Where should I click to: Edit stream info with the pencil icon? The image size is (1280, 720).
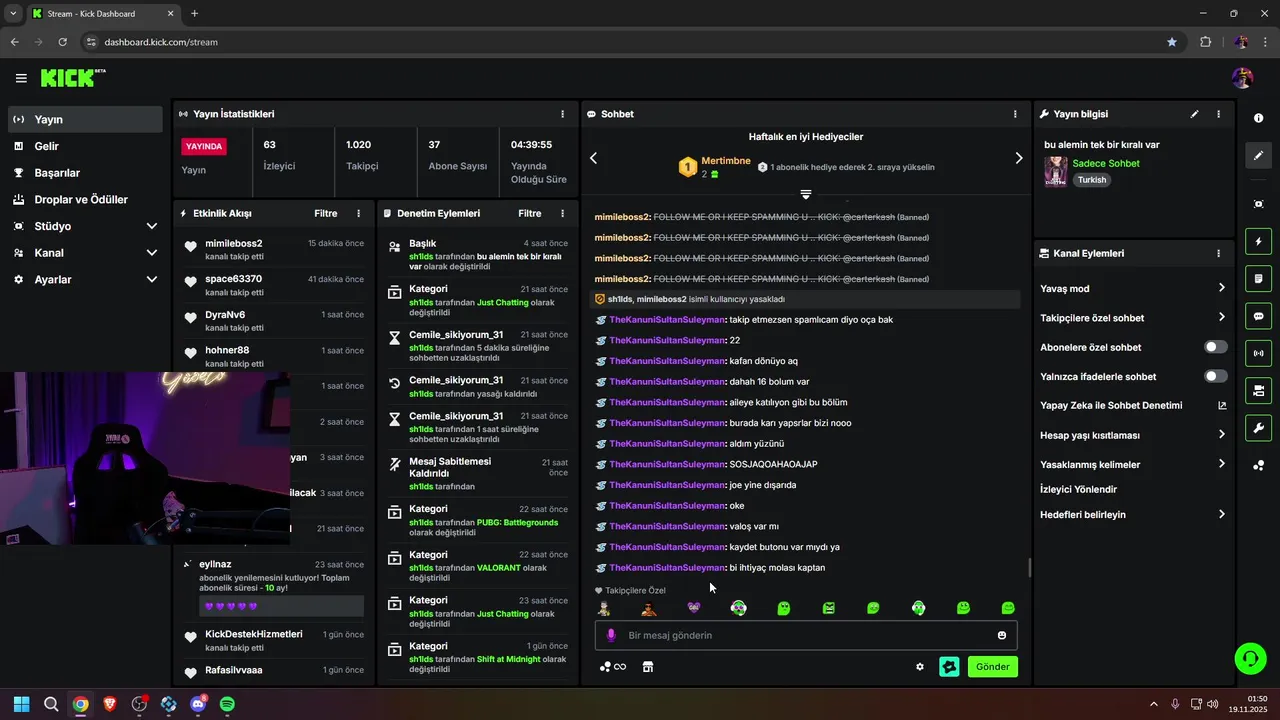click(1194, 114)
